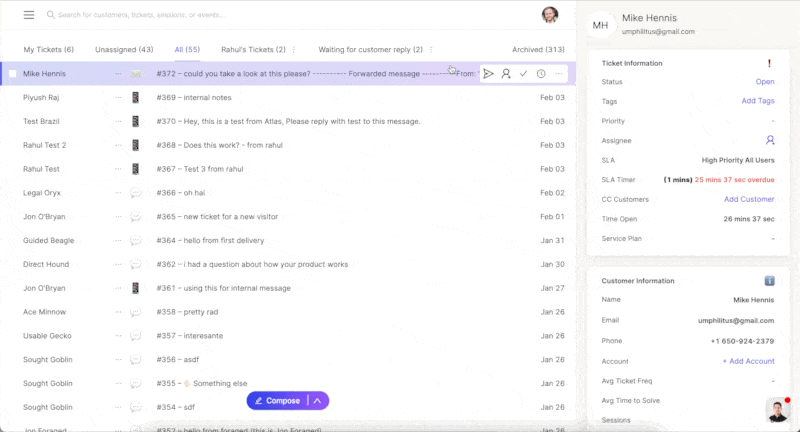Image resolution: width=800 pixels, height=432 pixels.
Task: Open Waiting for customer reply (2) tab
Action: tap(370, 49)
